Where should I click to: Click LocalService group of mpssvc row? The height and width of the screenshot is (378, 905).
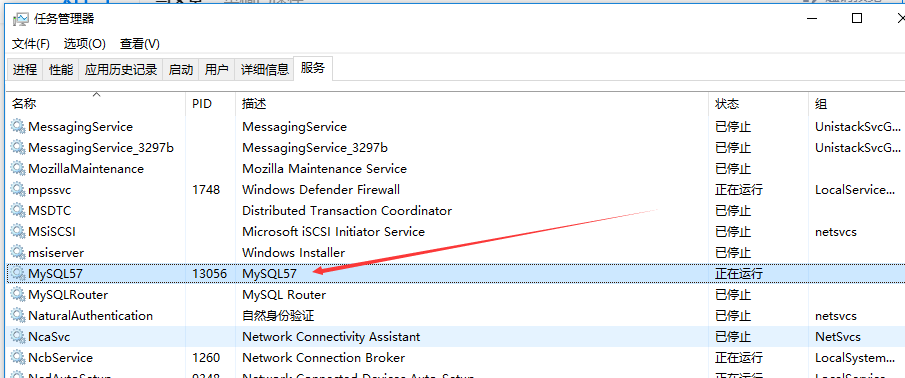coord(855,189)
